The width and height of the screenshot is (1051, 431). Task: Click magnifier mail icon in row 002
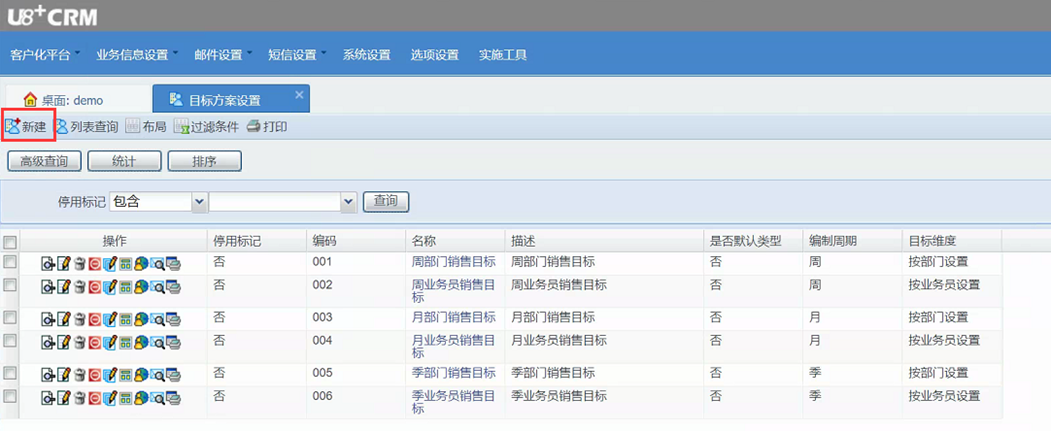coord(158,286)
